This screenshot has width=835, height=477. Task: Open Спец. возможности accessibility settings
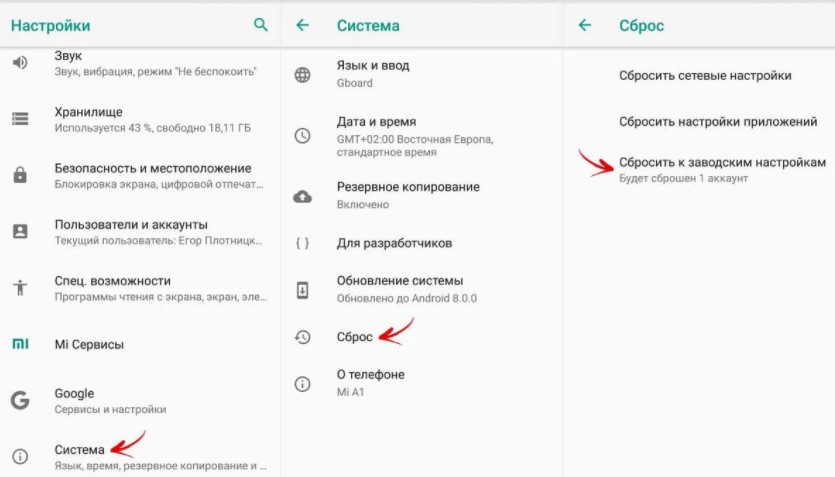pos(140,288)
